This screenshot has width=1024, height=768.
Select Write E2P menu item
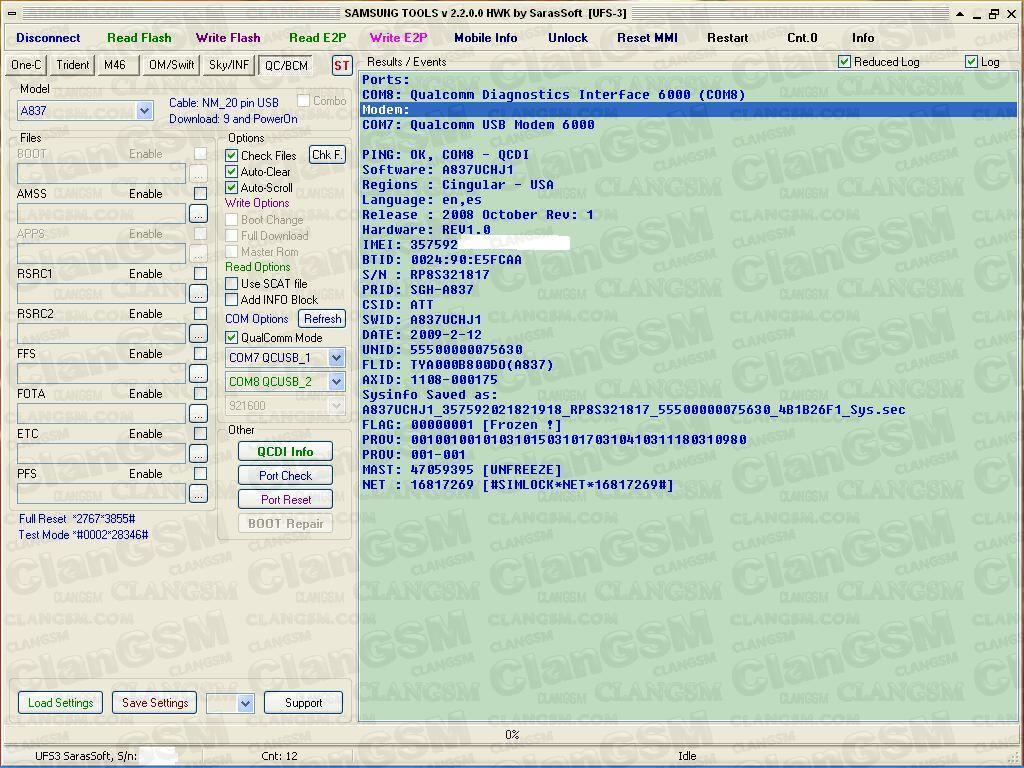[398, 38]
